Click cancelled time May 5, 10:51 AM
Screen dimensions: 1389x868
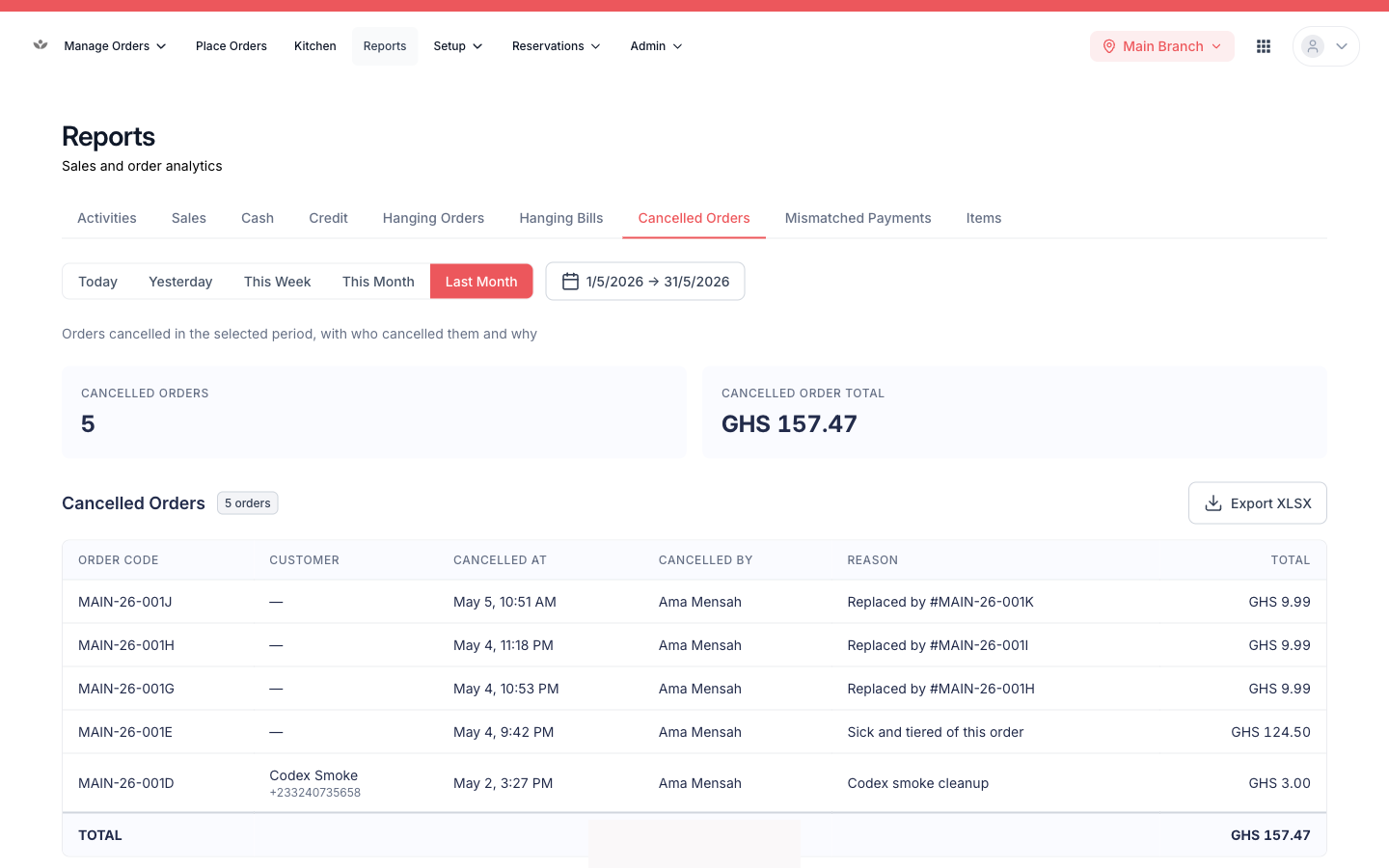click(x=504, y=602)
